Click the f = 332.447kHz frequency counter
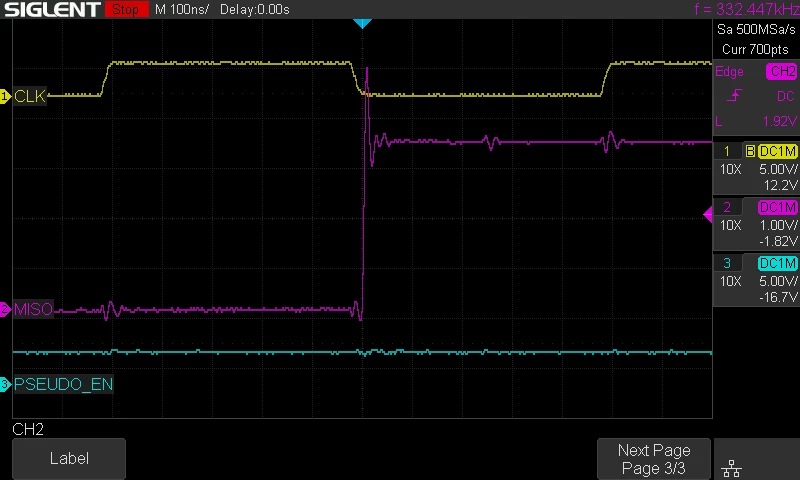Screen dimensions: 800x480 click(x=746, y=9)
